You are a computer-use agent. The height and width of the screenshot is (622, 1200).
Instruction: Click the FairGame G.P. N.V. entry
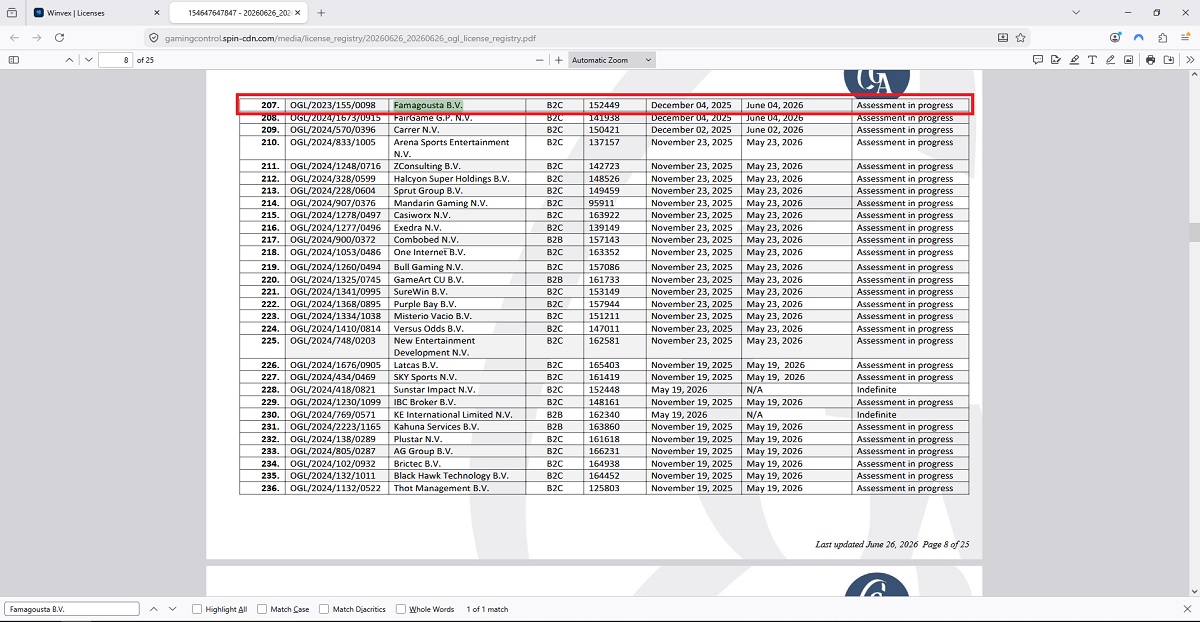coord(433,118)
